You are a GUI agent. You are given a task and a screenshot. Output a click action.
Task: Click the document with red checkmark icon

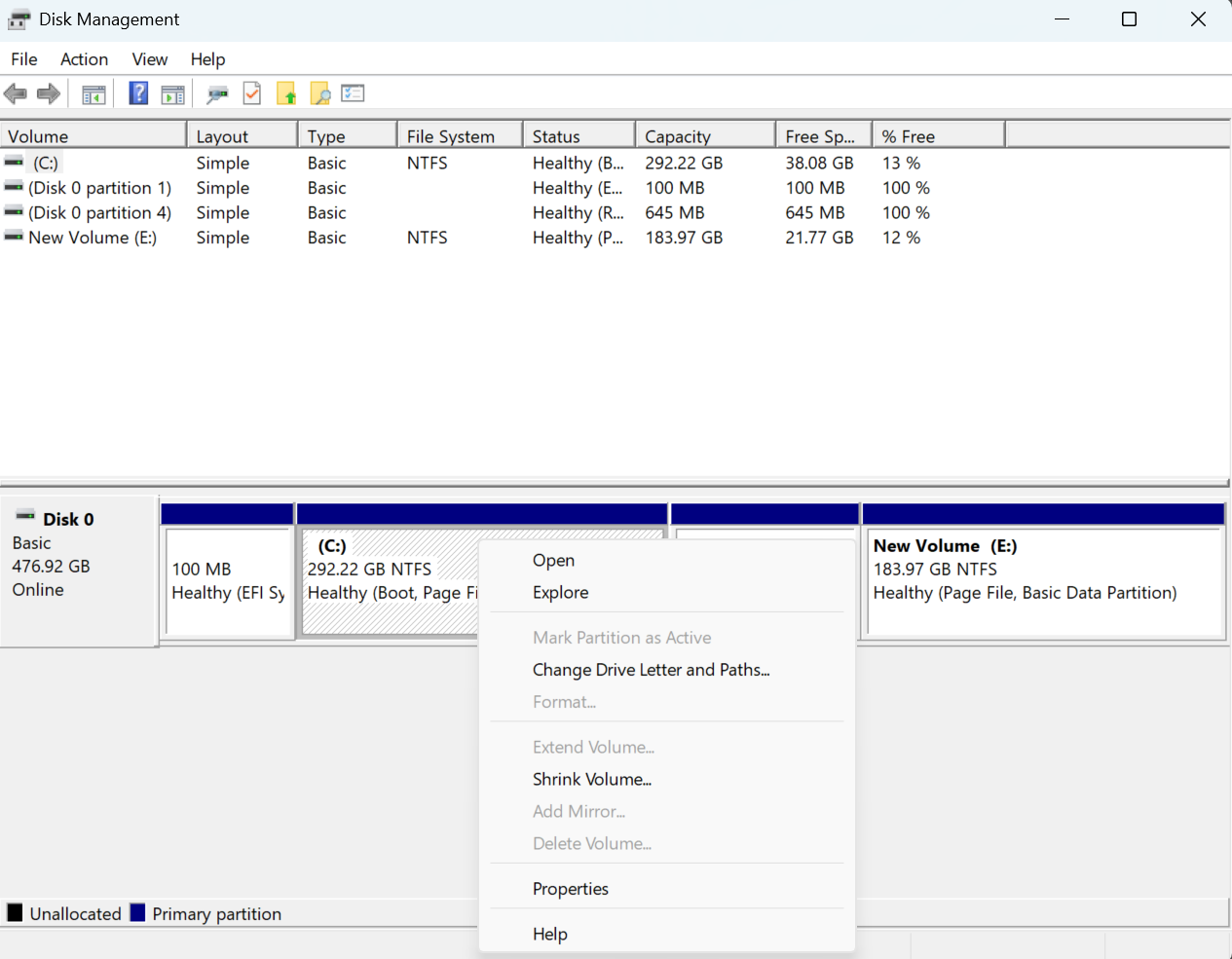click(252, 93)
